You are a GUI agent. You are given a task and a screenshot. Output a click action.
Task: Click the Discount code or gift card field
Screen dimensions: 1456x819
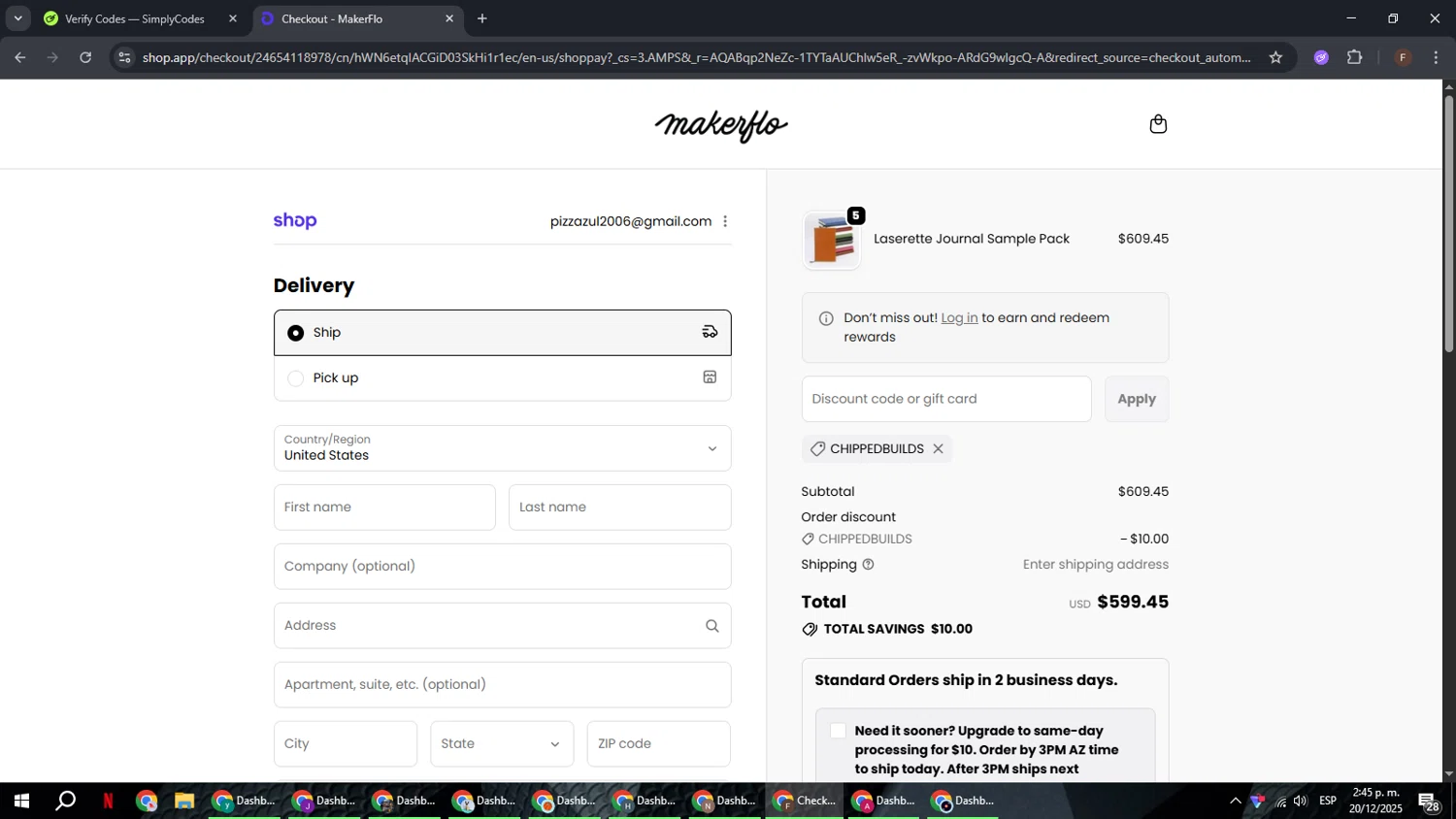coord(946,399)
